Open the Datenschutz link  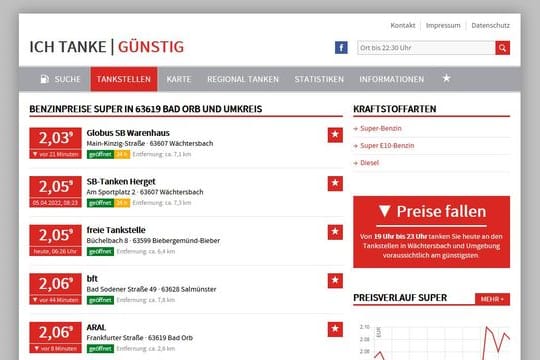[490, 25]
